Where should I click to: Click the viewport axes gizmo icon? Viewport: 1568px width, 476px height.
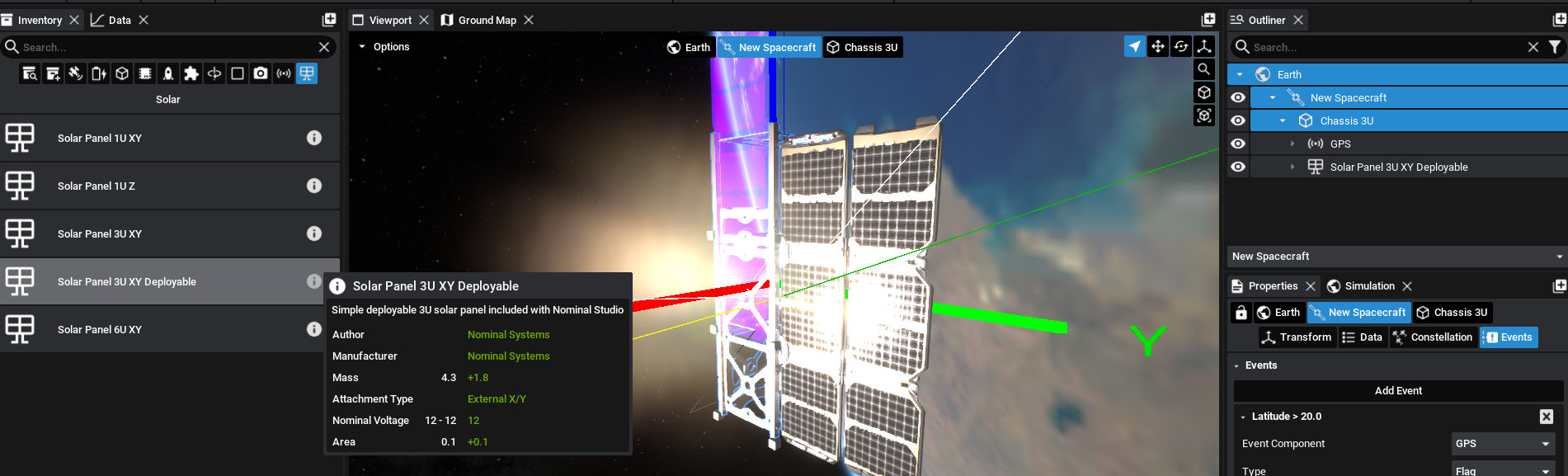click(x=1204, y=46)
